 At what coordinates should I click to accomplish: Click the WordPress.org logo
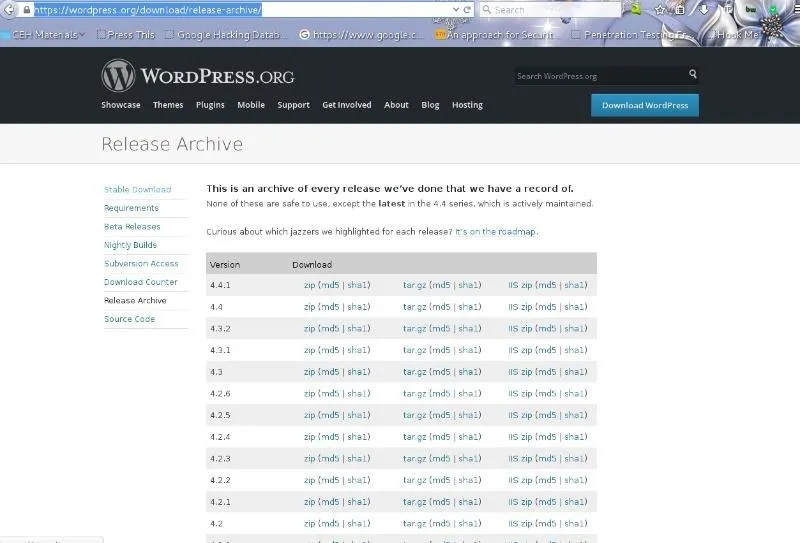click(x=198, y=76)
